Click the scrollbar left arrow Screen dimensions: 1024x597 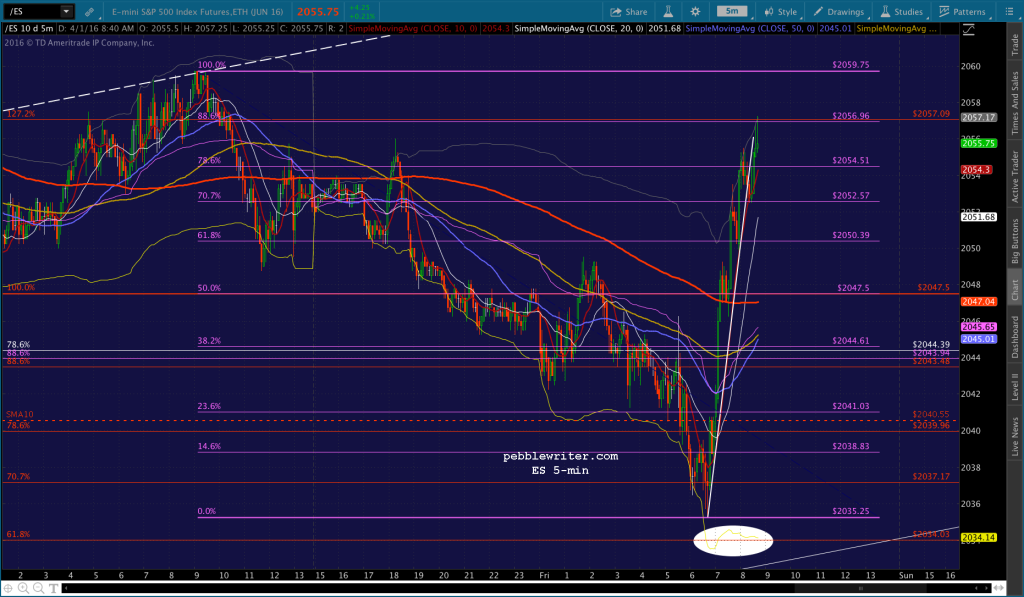66,589
